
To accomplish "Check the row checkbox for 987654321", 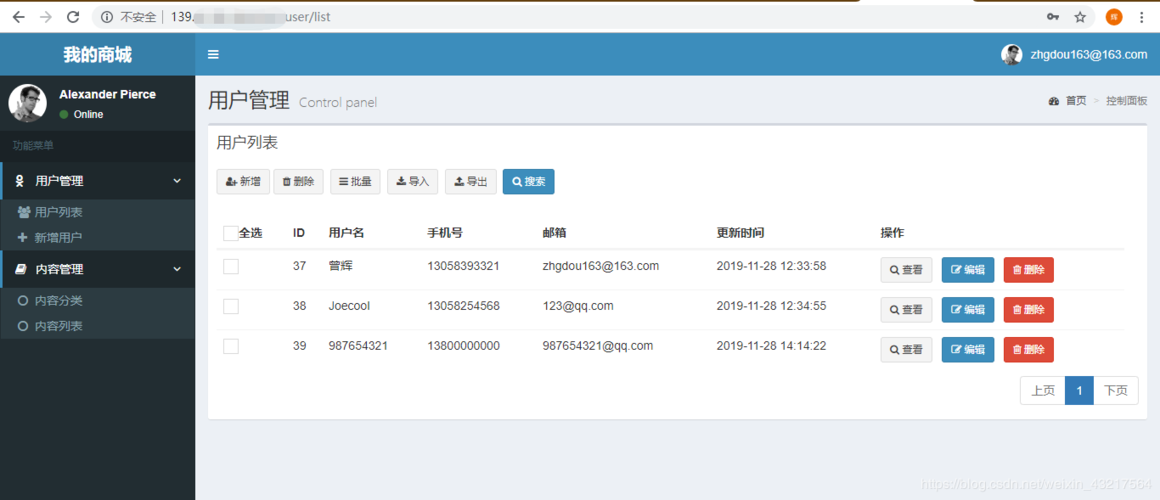I will (x=231, y=346).
